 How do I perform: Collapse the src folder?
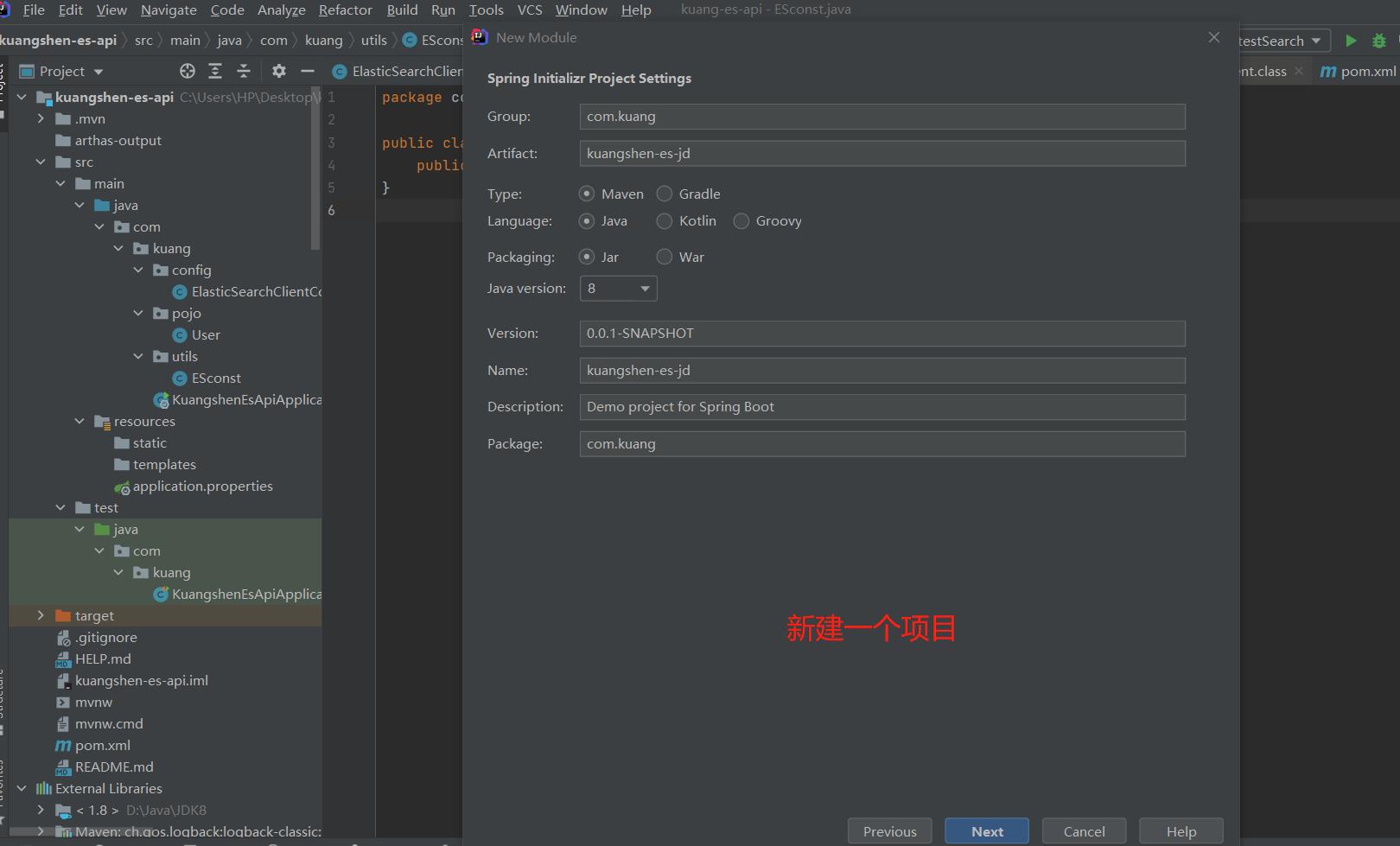41,162
